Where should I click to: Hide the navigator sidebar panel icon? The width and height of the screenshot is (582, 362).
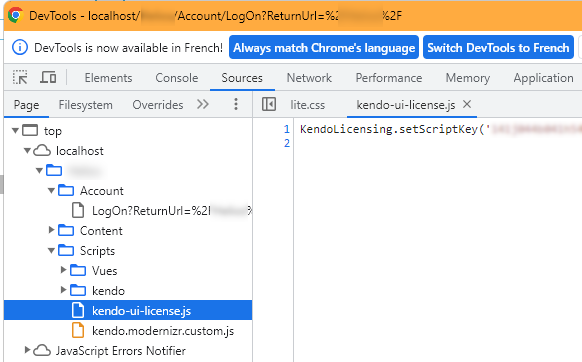pyautogui.click(x=269, y=104)
